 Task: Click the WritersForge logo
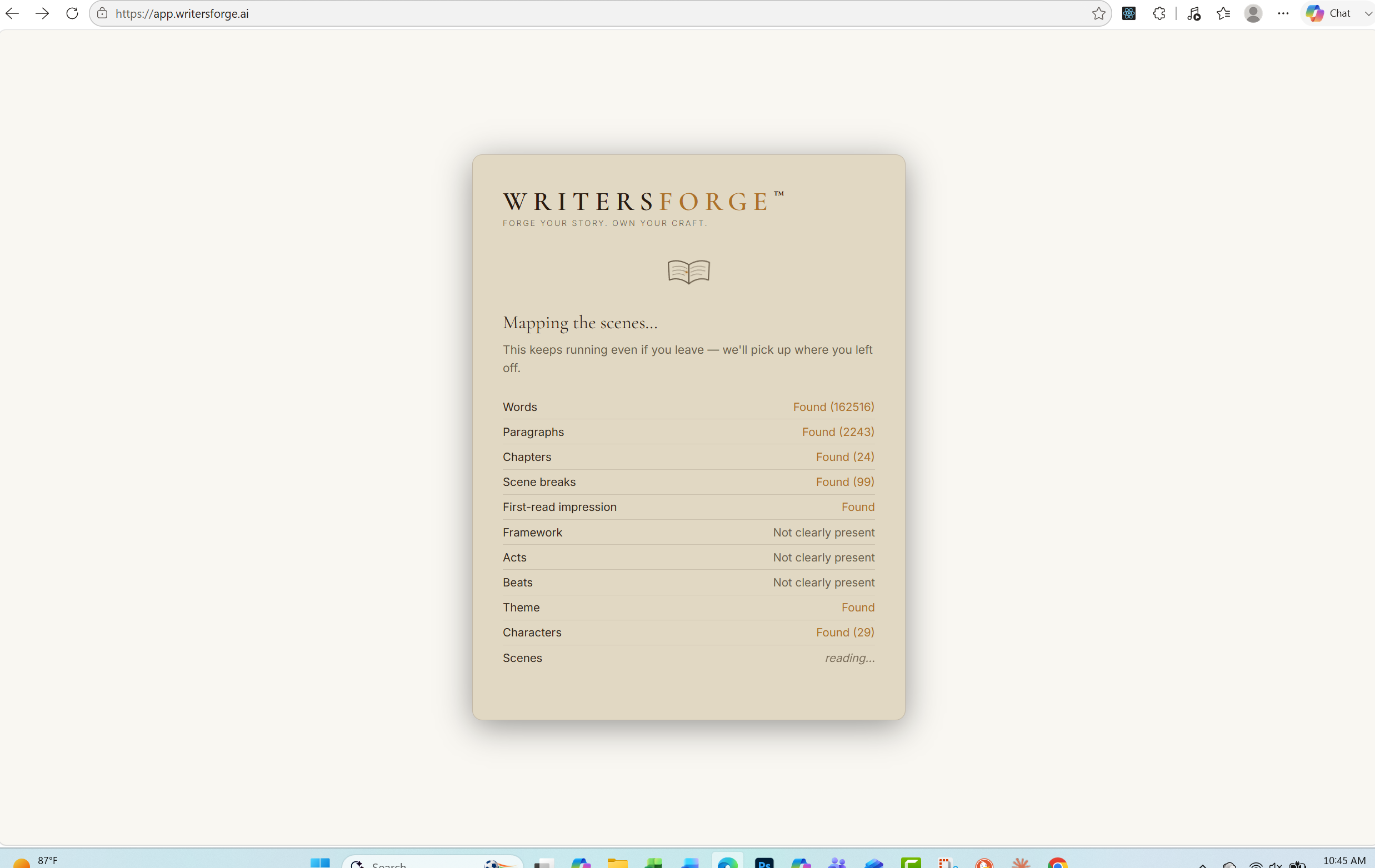pos(643,201)
